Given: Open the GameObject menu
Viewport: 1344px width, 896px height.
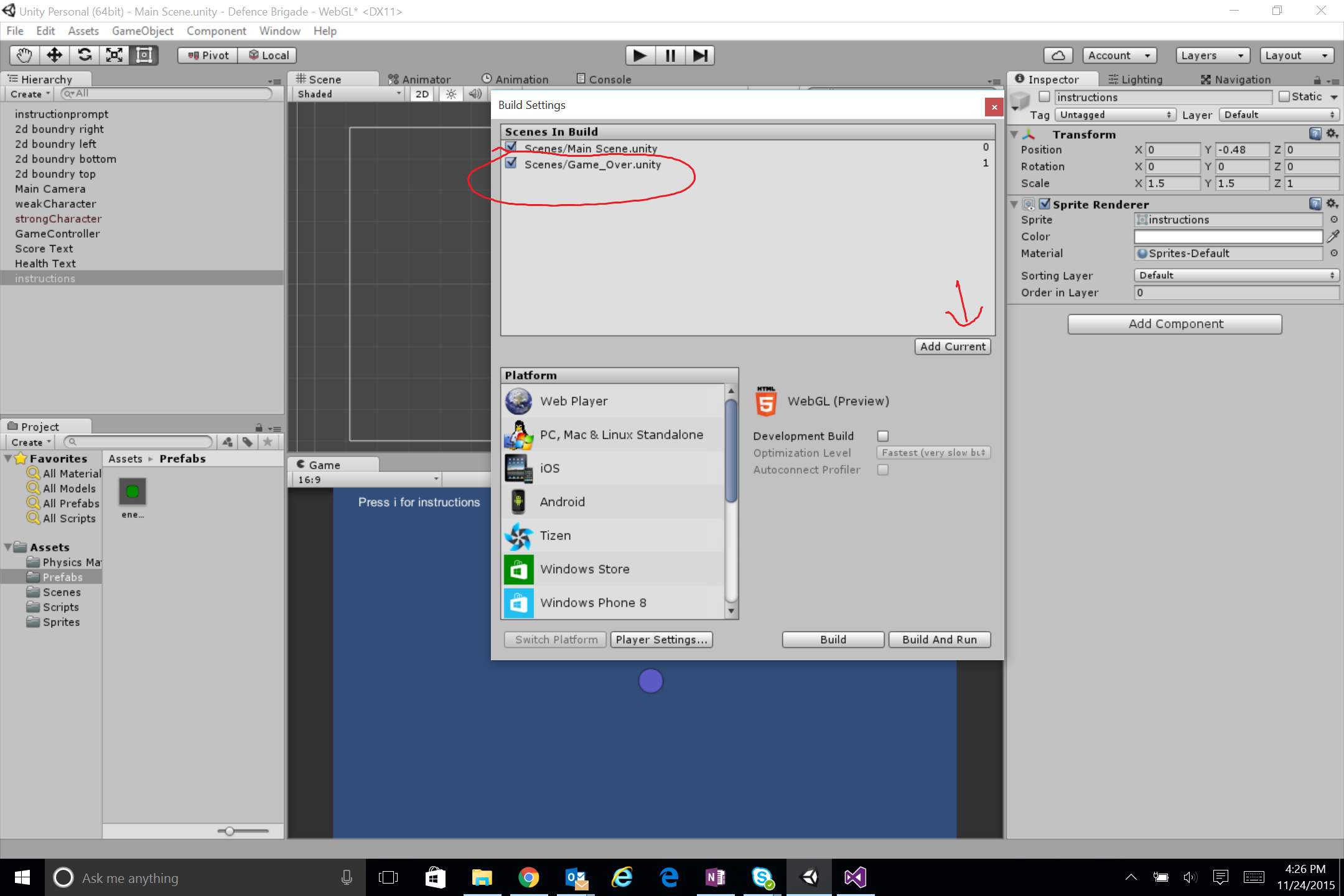Looking at the screenshot, I should coord(142,31).
